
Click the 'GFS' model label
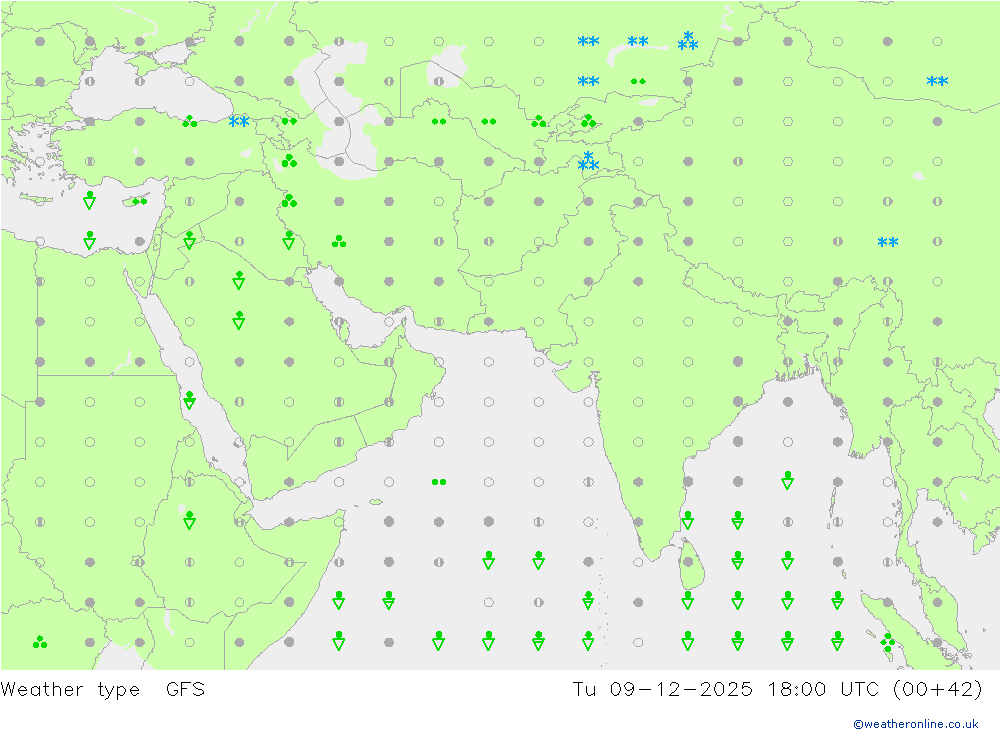click(186, 690)
